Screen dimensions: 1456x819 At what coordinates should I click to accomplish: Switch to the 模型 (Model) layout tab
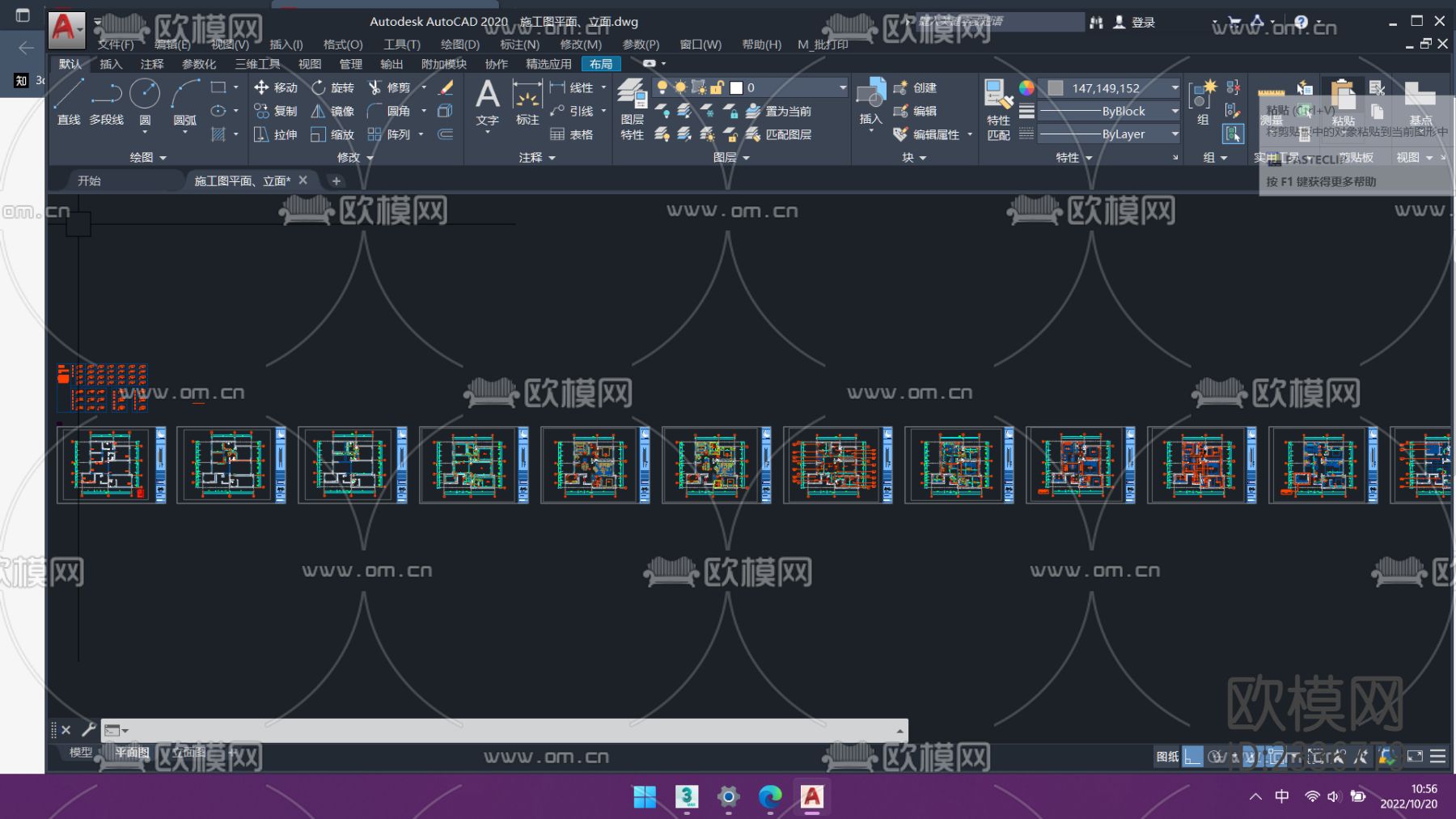[x=81, y=753]
